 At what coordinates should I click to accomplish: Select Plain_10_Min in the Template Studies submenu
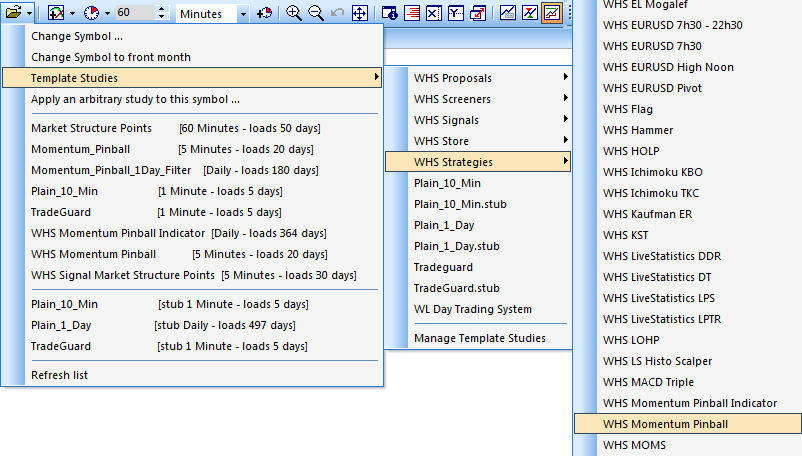478,183
